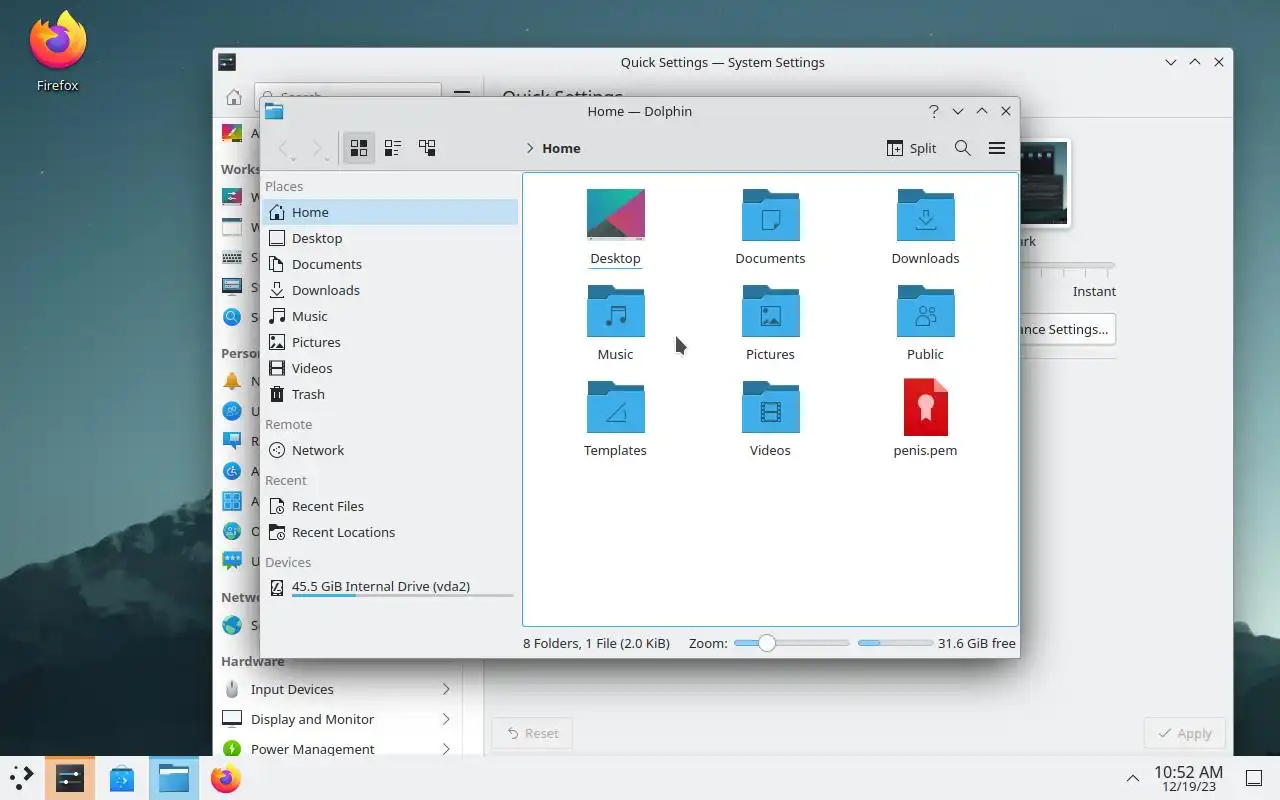Viewport: 1280px width, 800px height.
Task: Open System Settings window title bar icon
Action: point(227,62)
